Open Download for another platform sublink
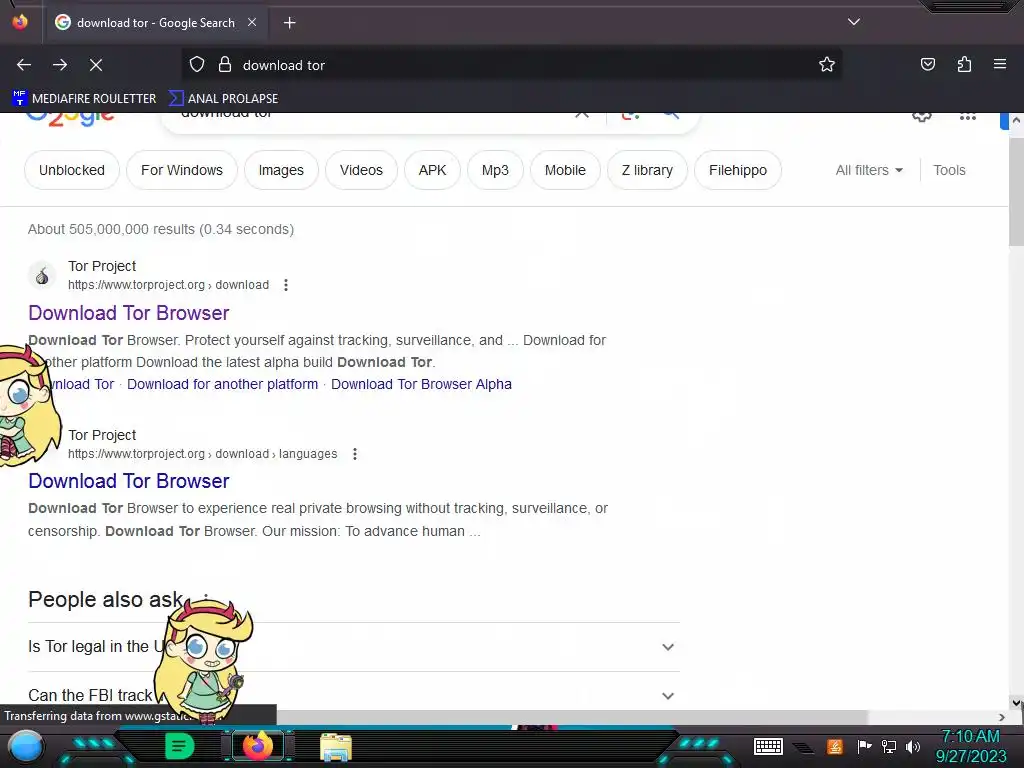The width and height of the screenshot is (1024, 768). click(x=222, y=384)
